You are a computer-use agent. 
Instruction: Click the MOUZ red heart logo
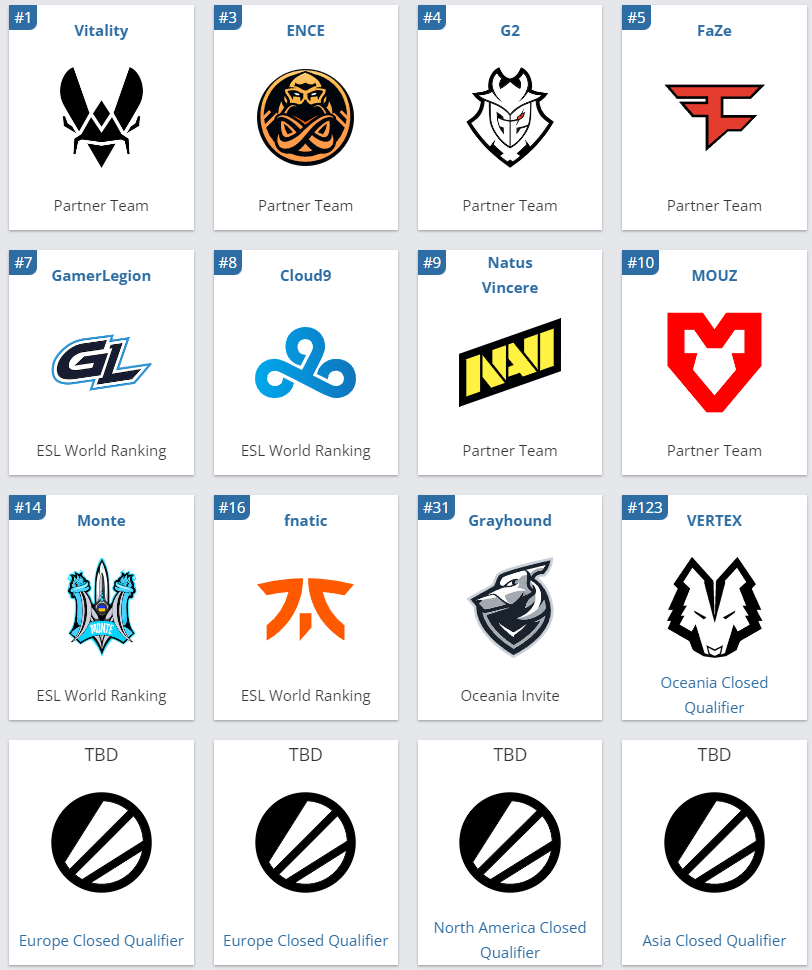(x=714, y=363)
